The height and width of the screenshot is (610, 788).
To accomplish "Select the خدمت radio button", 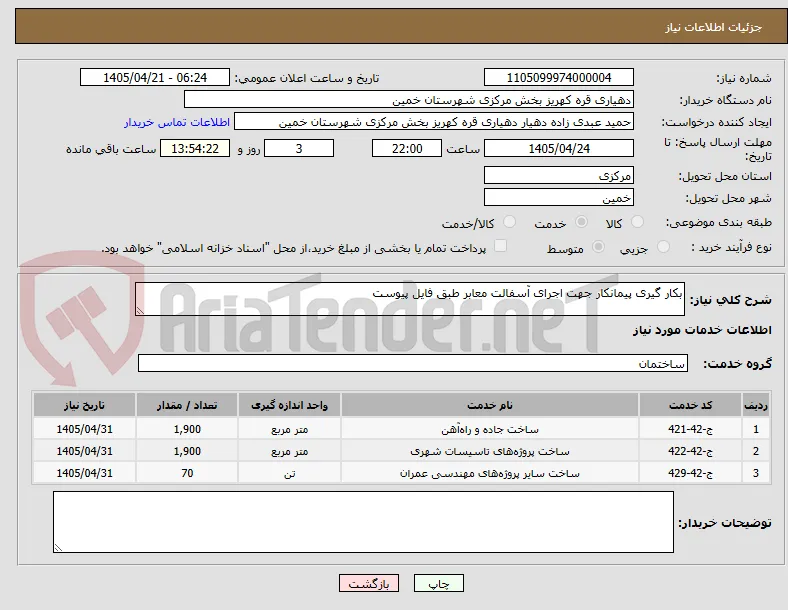I will click(x=581, y=222).
